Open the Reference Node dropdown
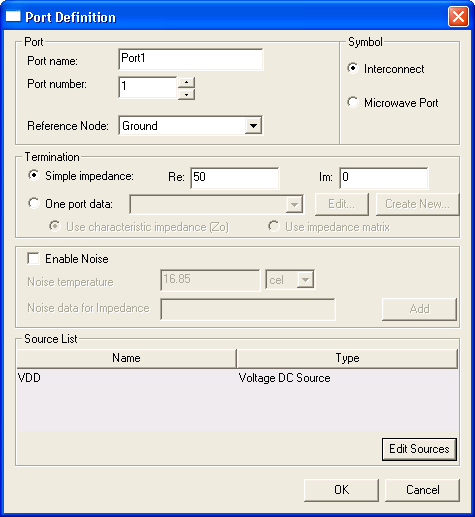Image resolution: width=475 pixels, height=517 pixels. (253, 126)
